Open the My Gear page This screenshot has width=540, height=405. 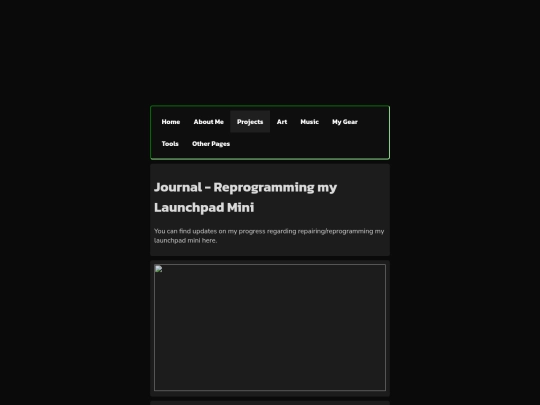(x=345, y=122)
